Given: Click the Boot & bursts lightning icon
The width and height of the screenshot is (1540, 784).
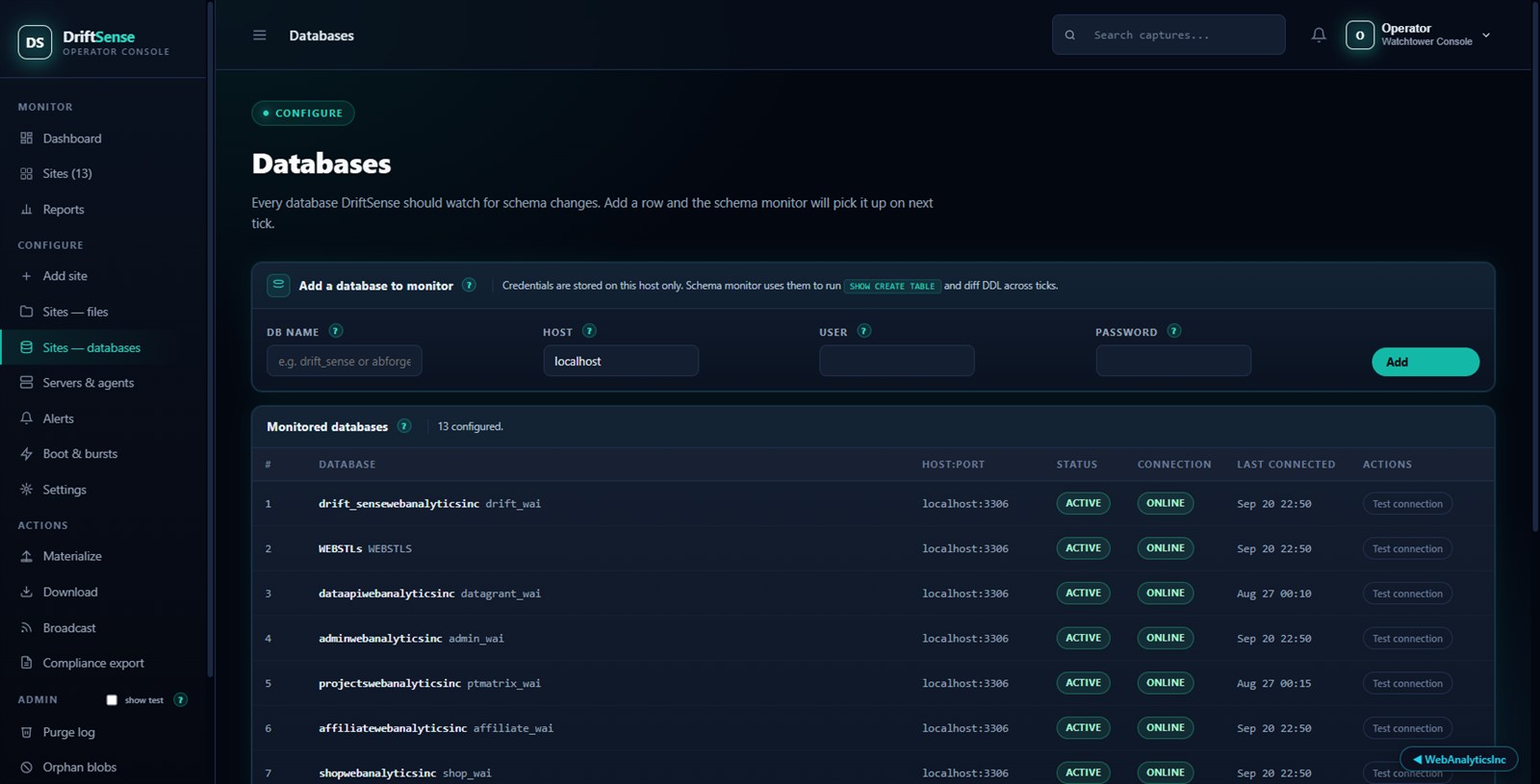Looking at the screenshot, I should pyautogui.click(x=26, y=454).
